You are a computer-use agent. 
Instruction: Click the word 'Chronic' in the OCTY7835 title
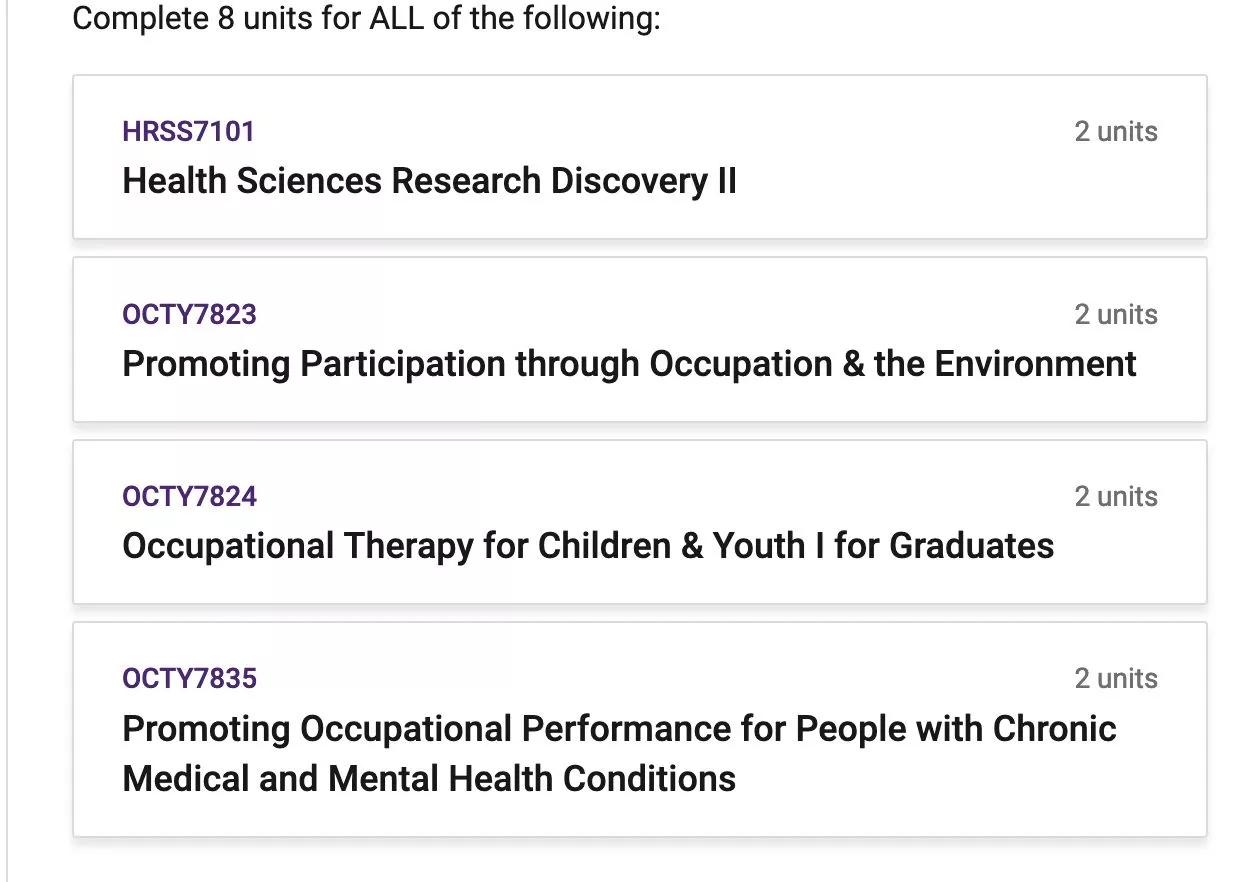click(1054, 728)
